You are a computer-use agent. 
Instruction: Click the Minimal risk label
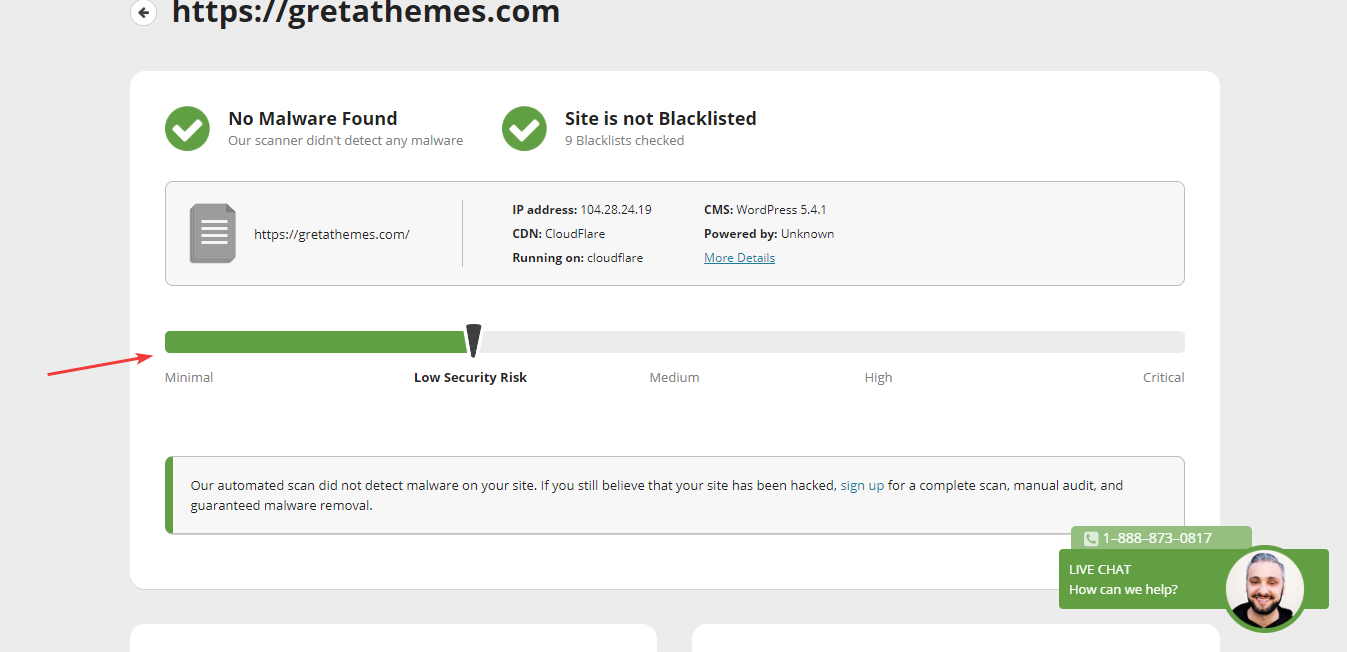tap(189, 378)
